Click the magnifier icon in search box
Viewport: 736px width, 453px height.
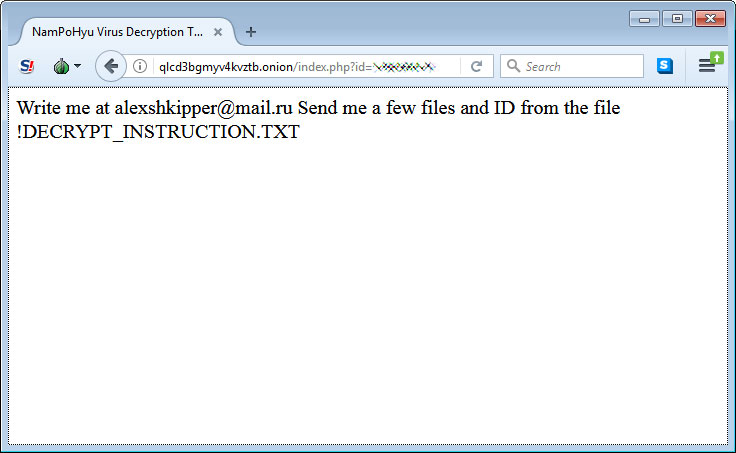[x=514, y=66]
